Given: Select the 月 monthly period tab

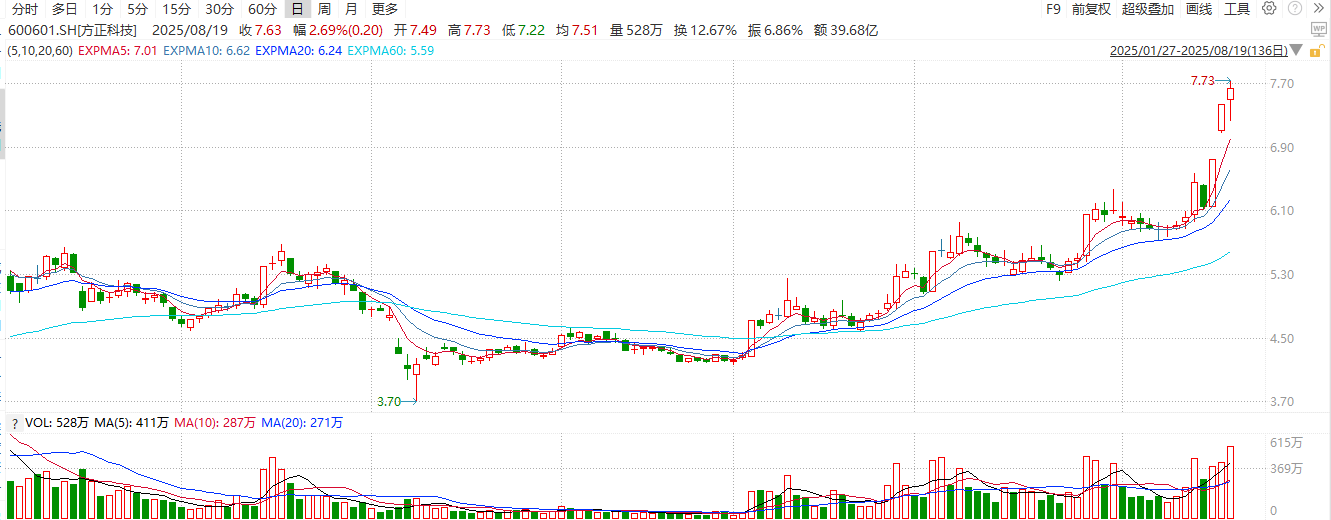Looking at the screenshot, I should 351,9.
